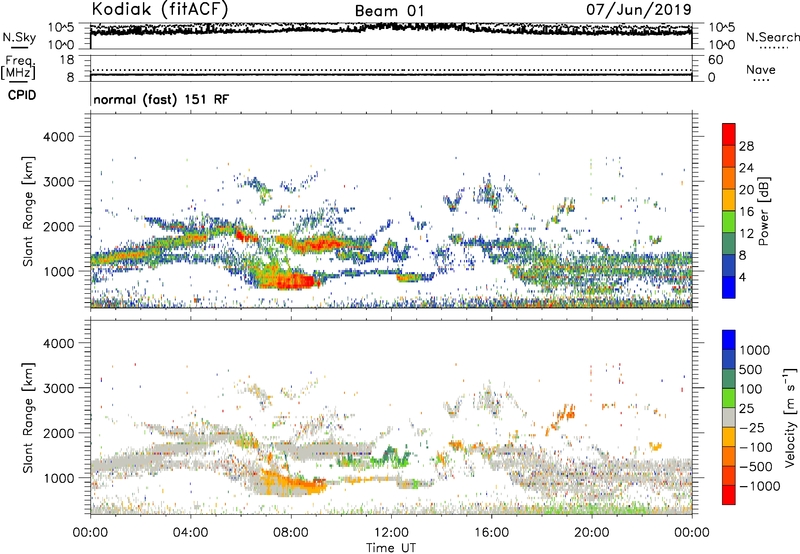800x554 pixels.
Task: Click the '08:00' time tick label
Action: click(291, 533)
